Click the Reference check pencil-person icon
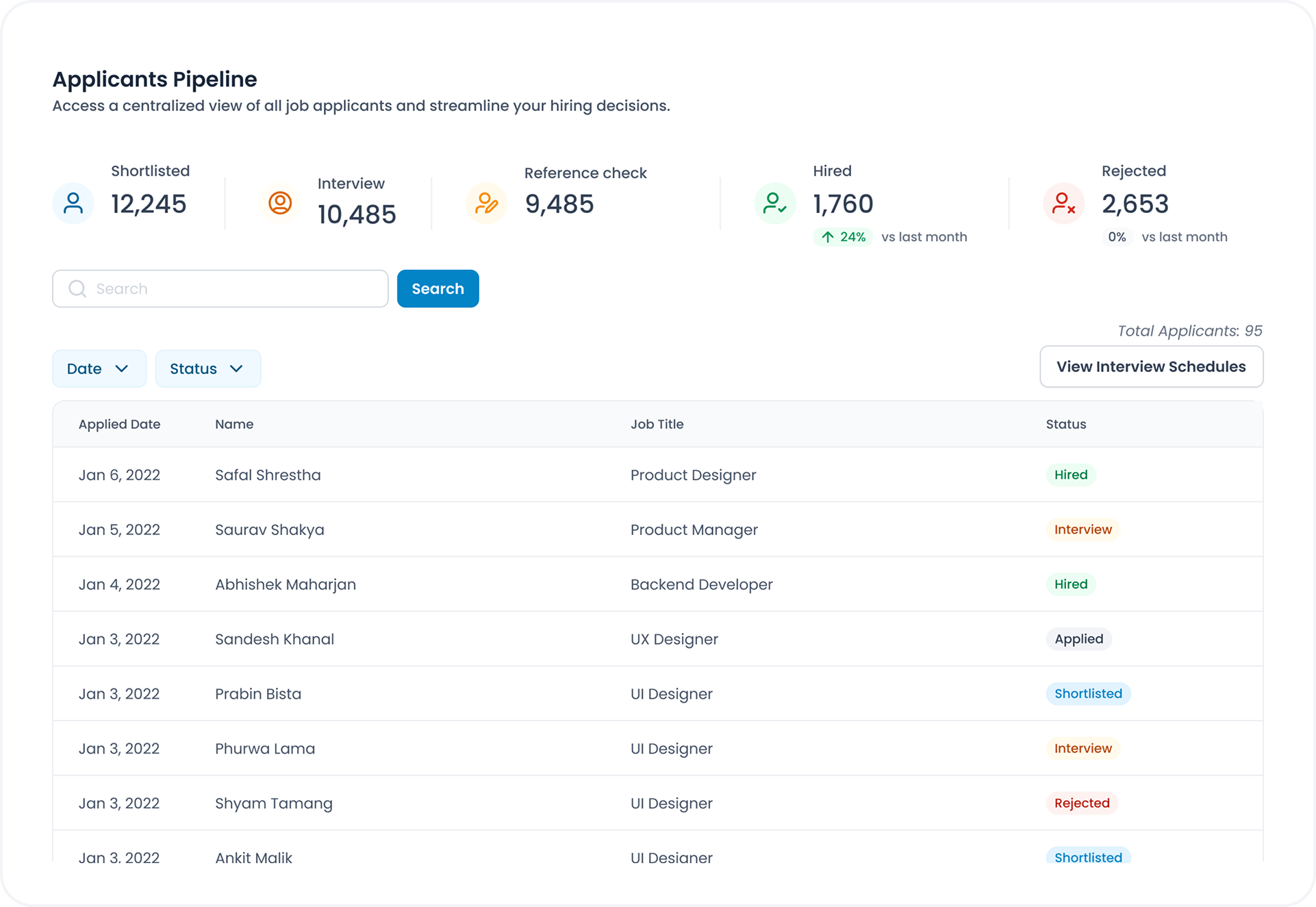This screenshot has height=907, width=1316. point(486,203)
